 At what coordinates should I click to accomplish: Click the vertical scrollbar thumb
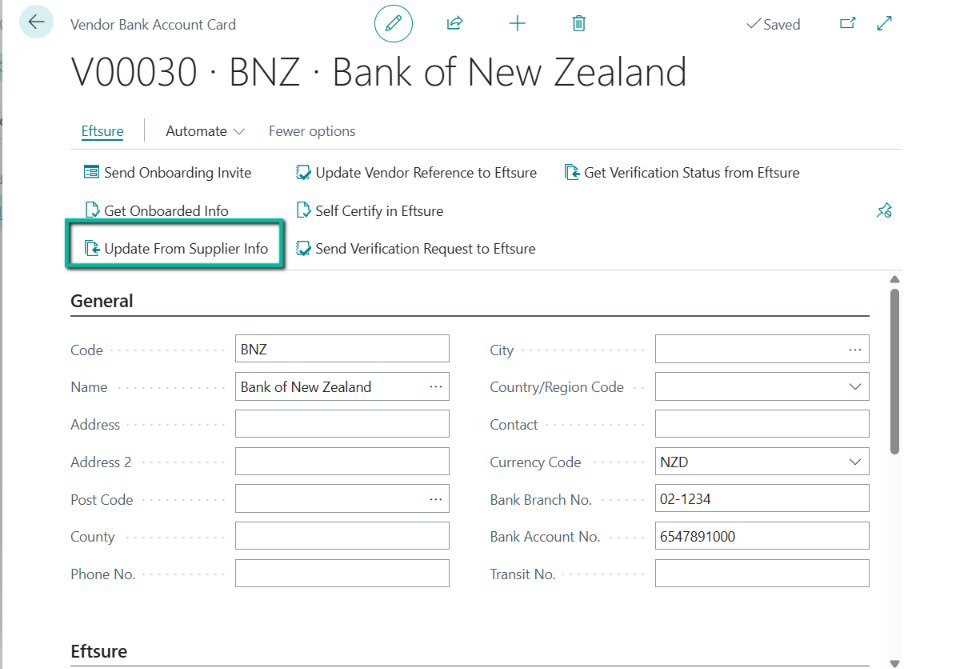tap(895, 371)
